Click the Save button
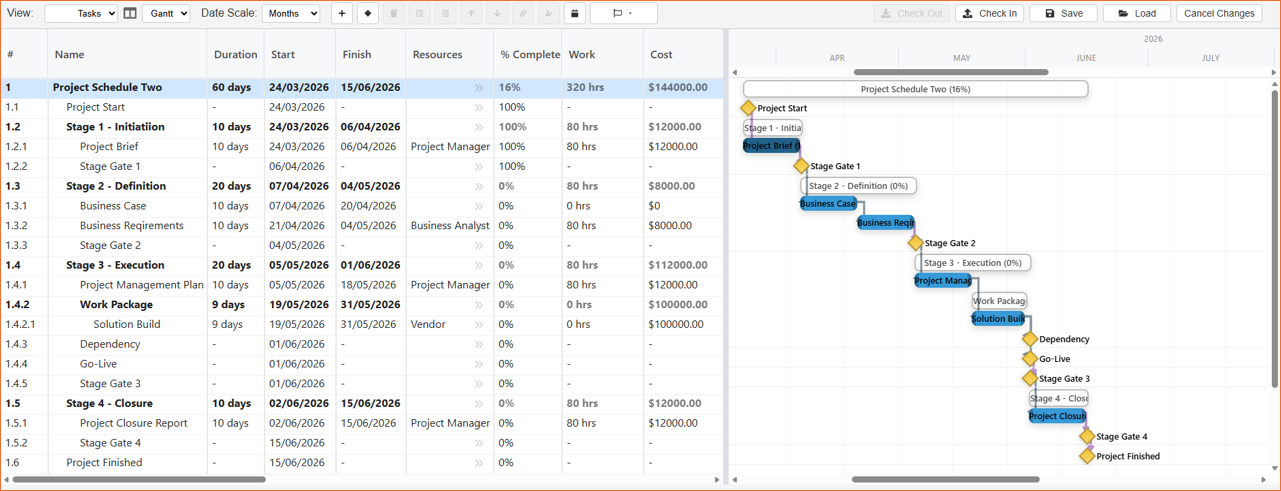 1063,14
